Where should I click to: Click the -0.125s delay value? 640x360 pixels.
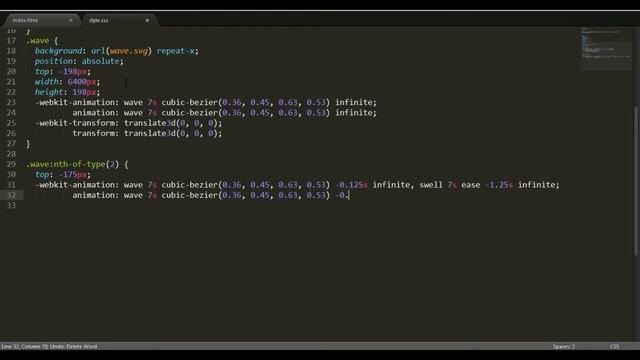click(x=351, y=185)
